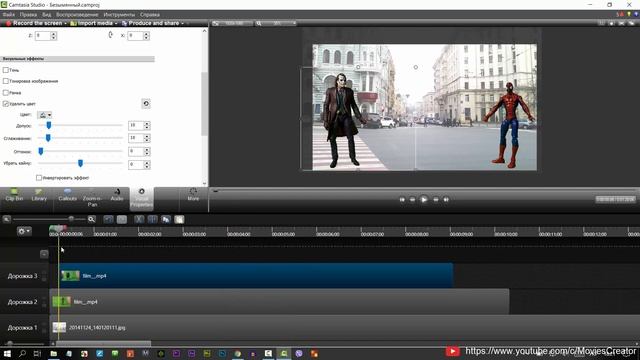Open the Вид menu
This screenshot has height=360, width=640.
pyautogui.click(x=47, y=14)
